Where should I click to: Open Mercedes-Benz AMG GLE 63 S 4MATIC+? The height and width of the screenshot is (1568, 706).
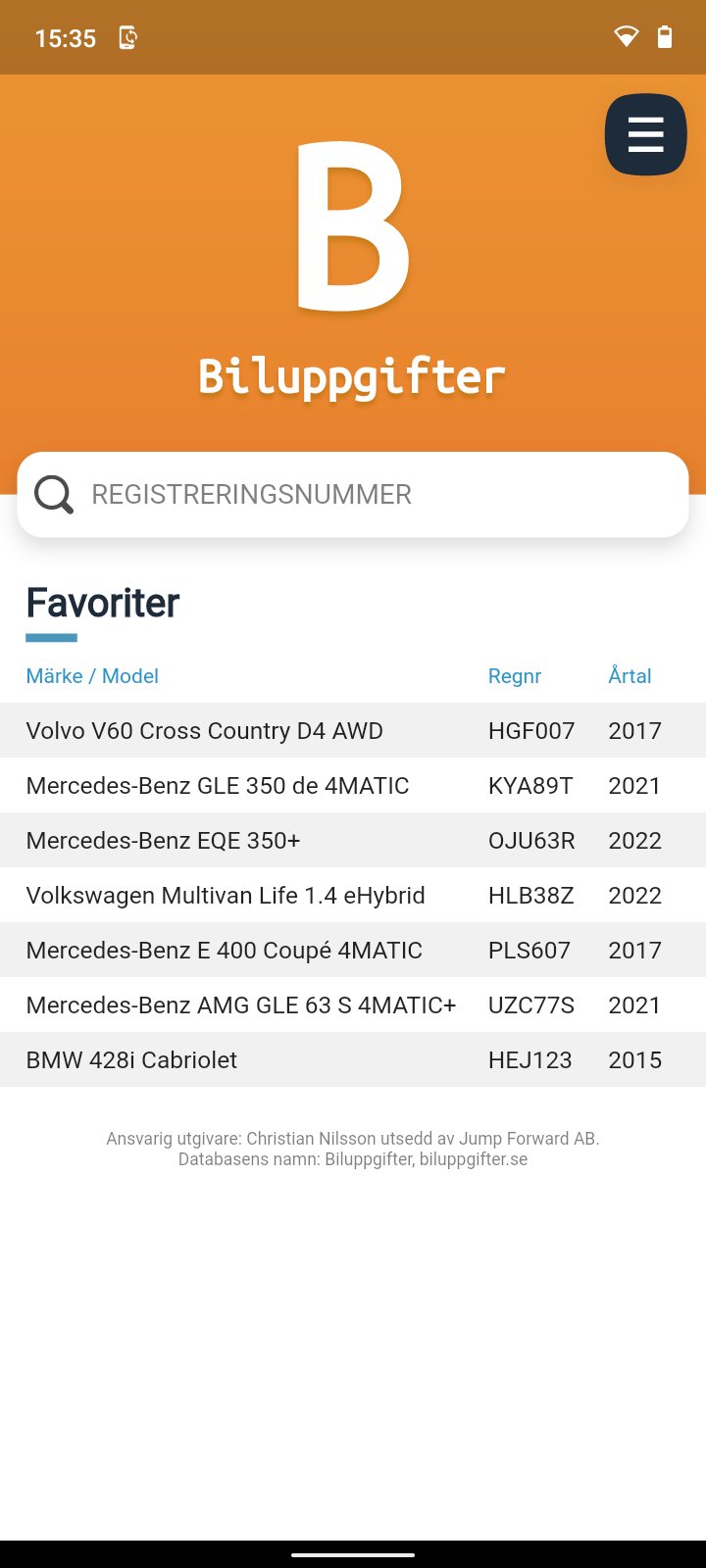[241, 1005]
